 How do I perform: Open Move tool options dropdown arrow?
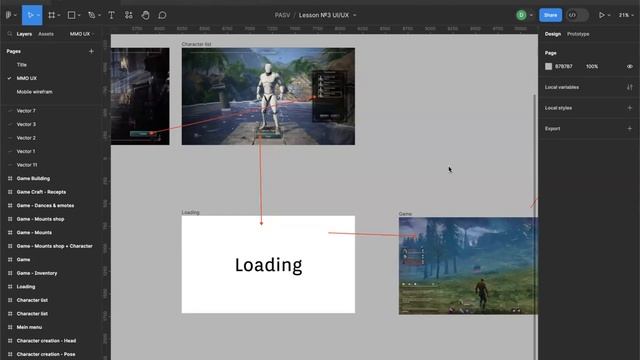coord(38,15)
